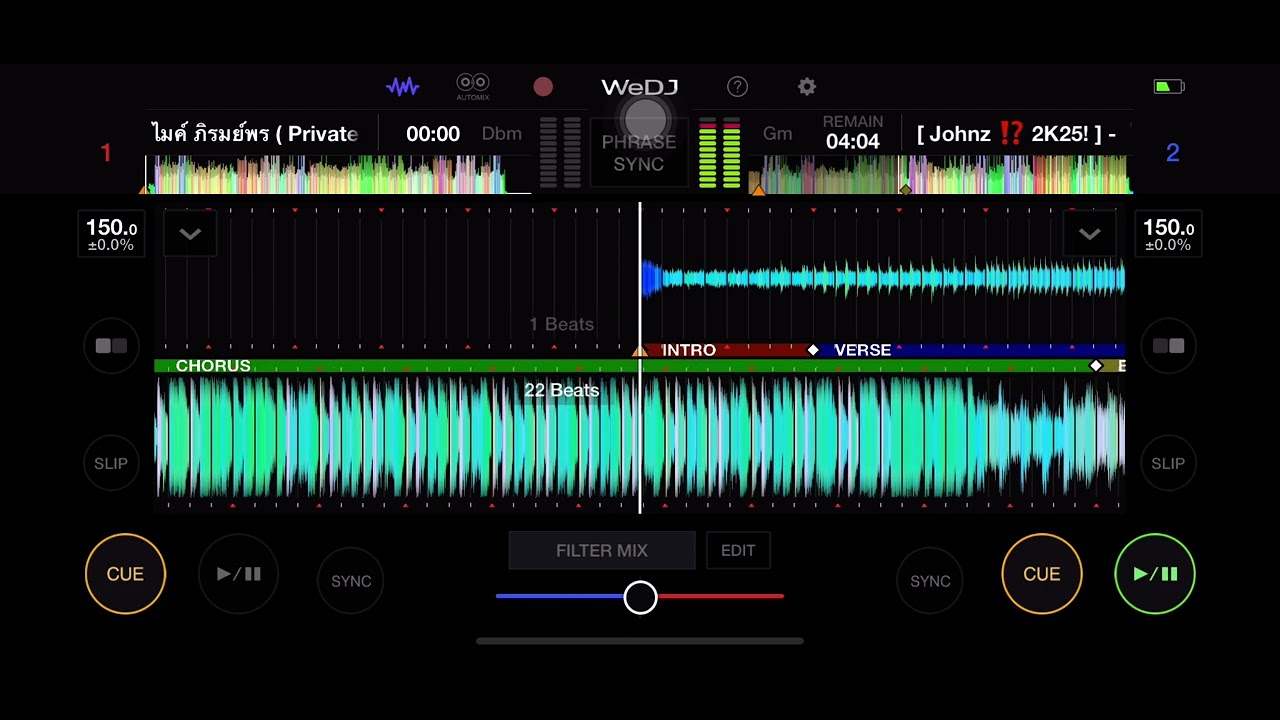Jump to the VERSE phrase marker
Viewport: 1280px width, 720px height.
(x=862, y=350)
